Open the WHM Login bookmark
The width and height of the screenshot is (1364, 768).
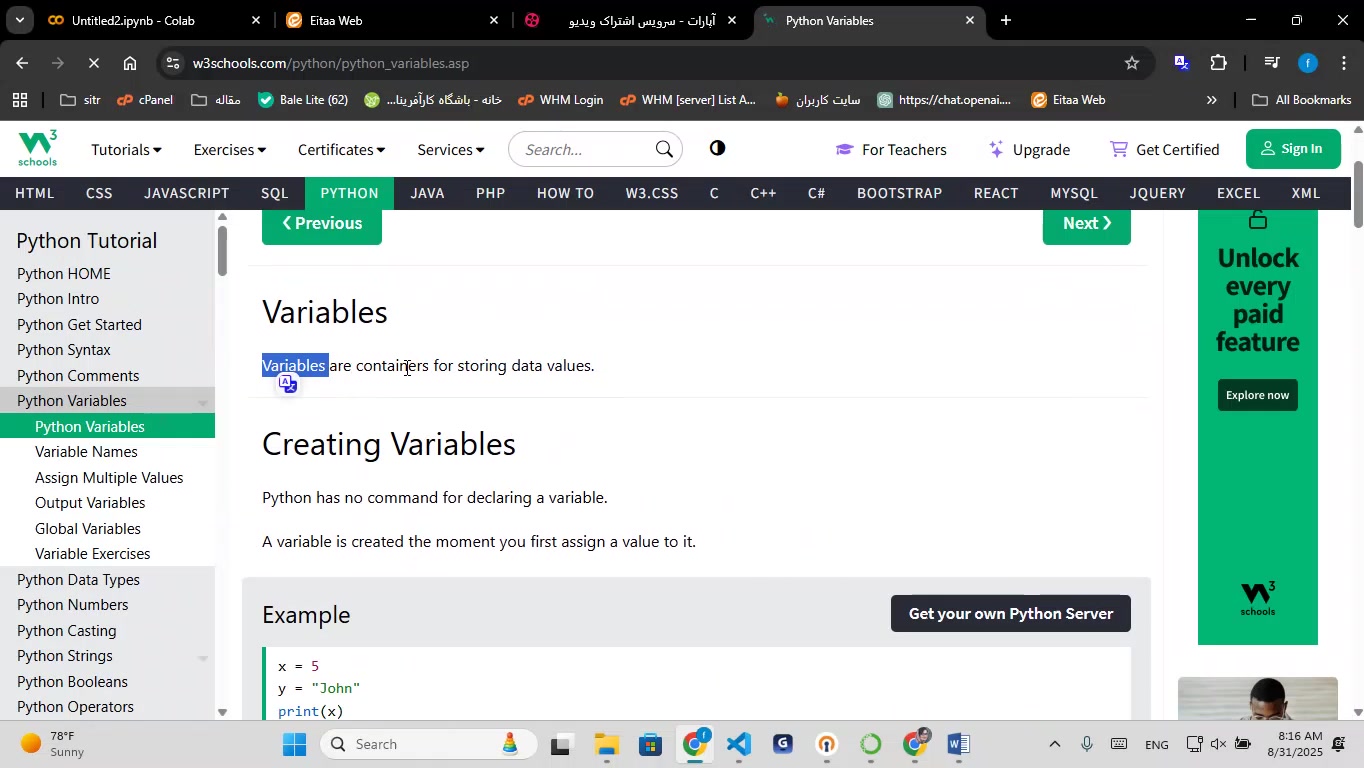tap(560, 100)
